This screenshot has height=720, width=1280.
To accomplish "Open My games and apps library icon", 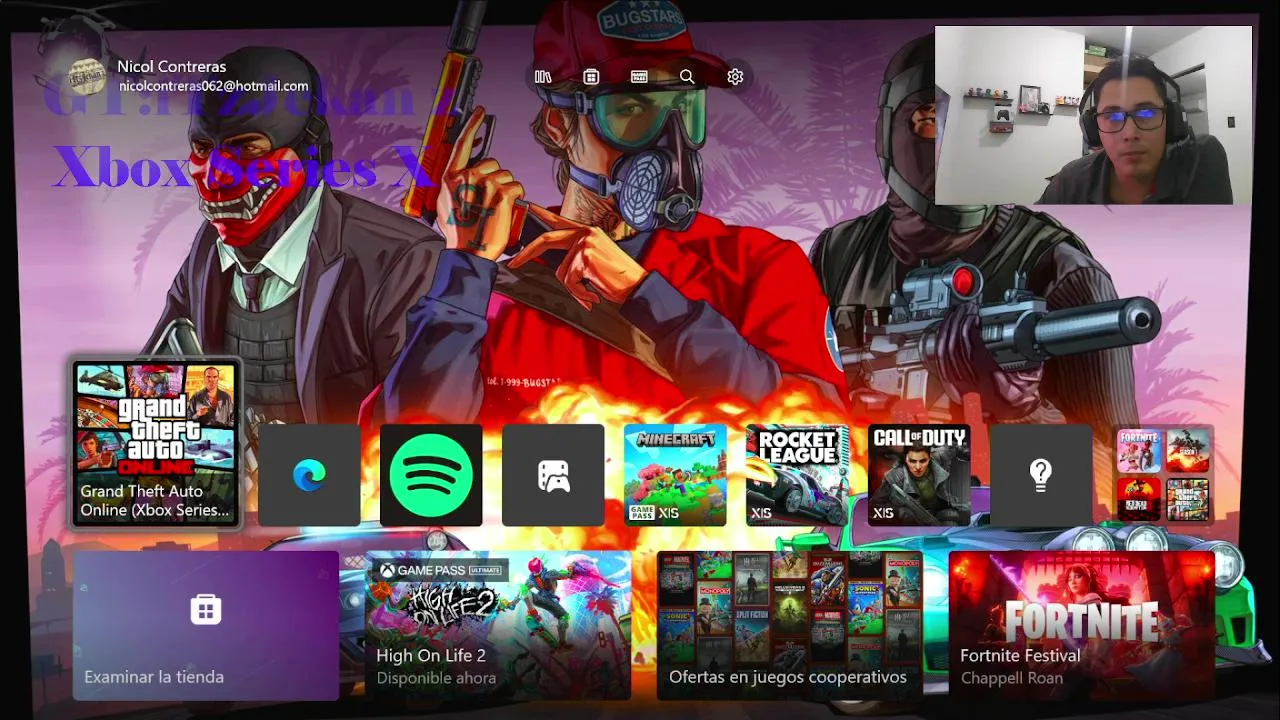I will 543,77.
